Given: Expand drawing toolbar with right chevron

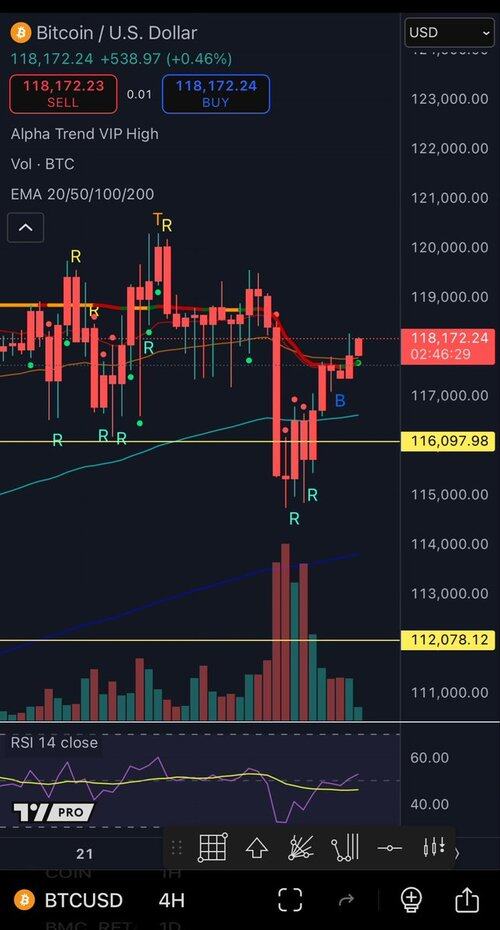Looking at the screenshot, I should (456, 853).
